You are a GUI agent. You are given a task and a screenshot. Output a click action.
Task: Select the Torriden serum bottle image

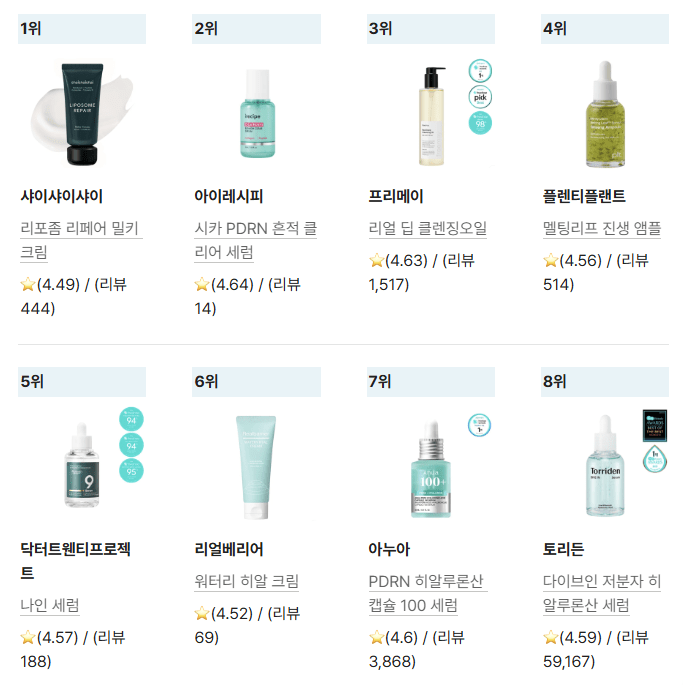coord(605,466)
